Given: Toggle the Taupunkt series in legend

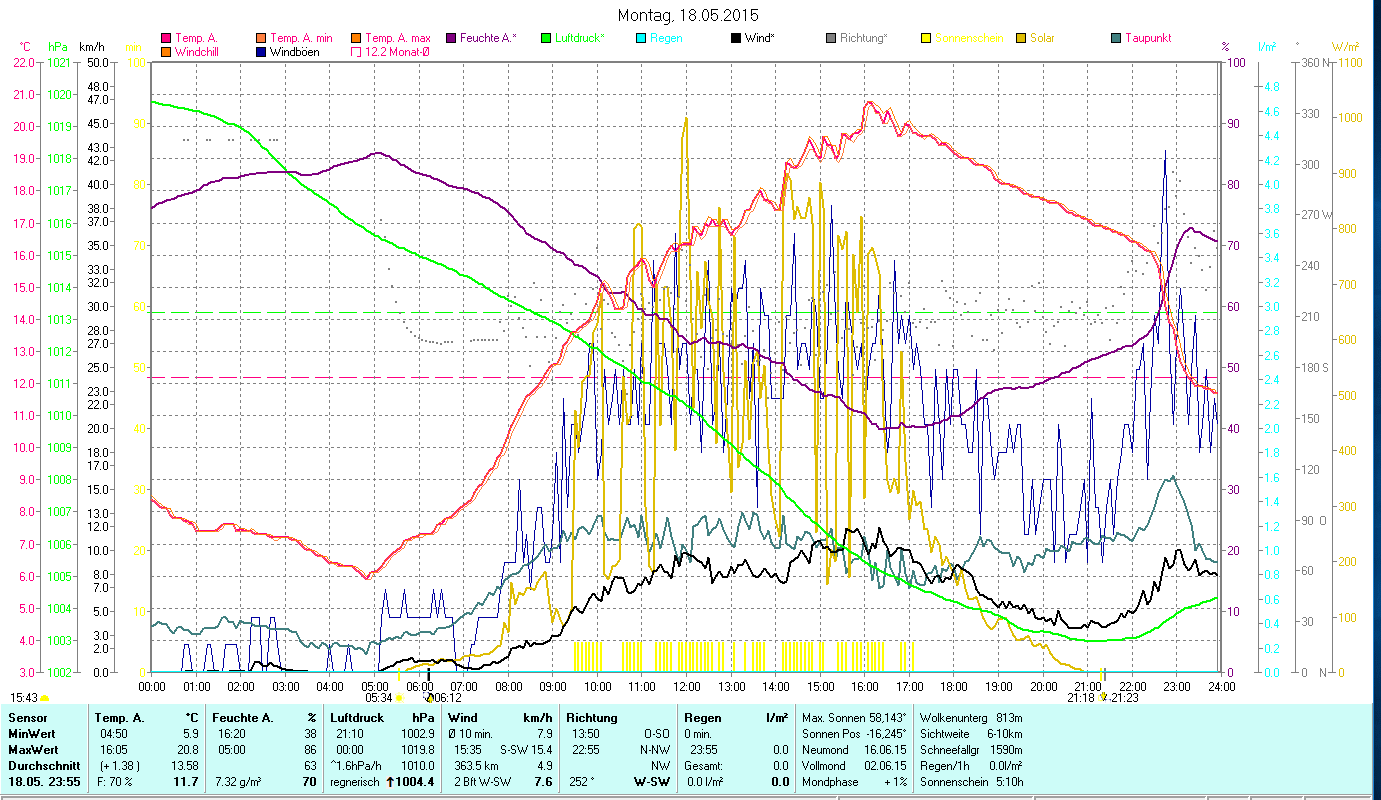Looking at the screenshot, I should pos(1146,38).
